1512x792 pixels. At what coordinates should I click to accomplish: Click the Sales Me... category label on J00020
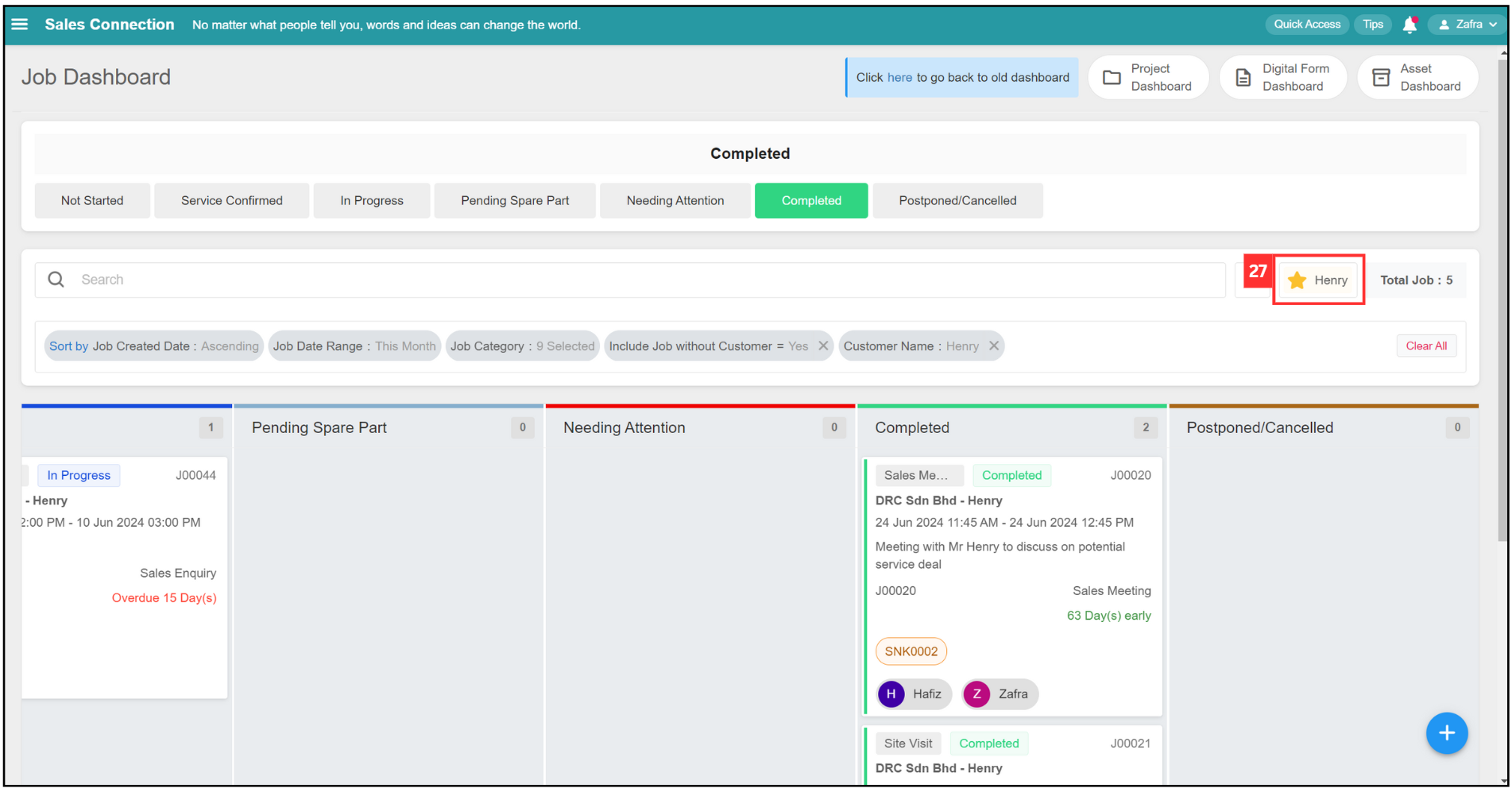tap(919, 475)
